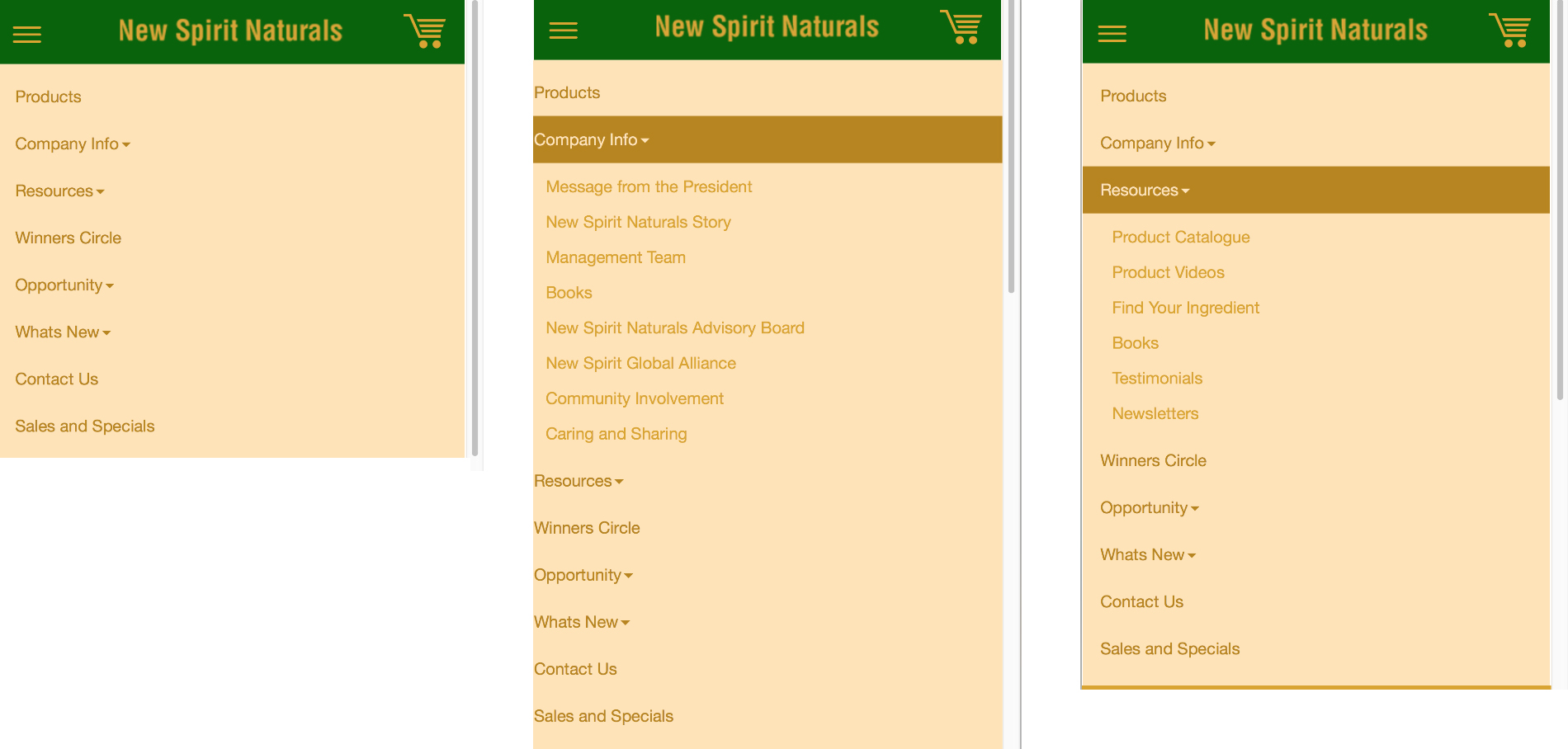This screenshot has width=1568, height=749.
Task: Open Contact Us in right panel
Action: (1141, 601)
